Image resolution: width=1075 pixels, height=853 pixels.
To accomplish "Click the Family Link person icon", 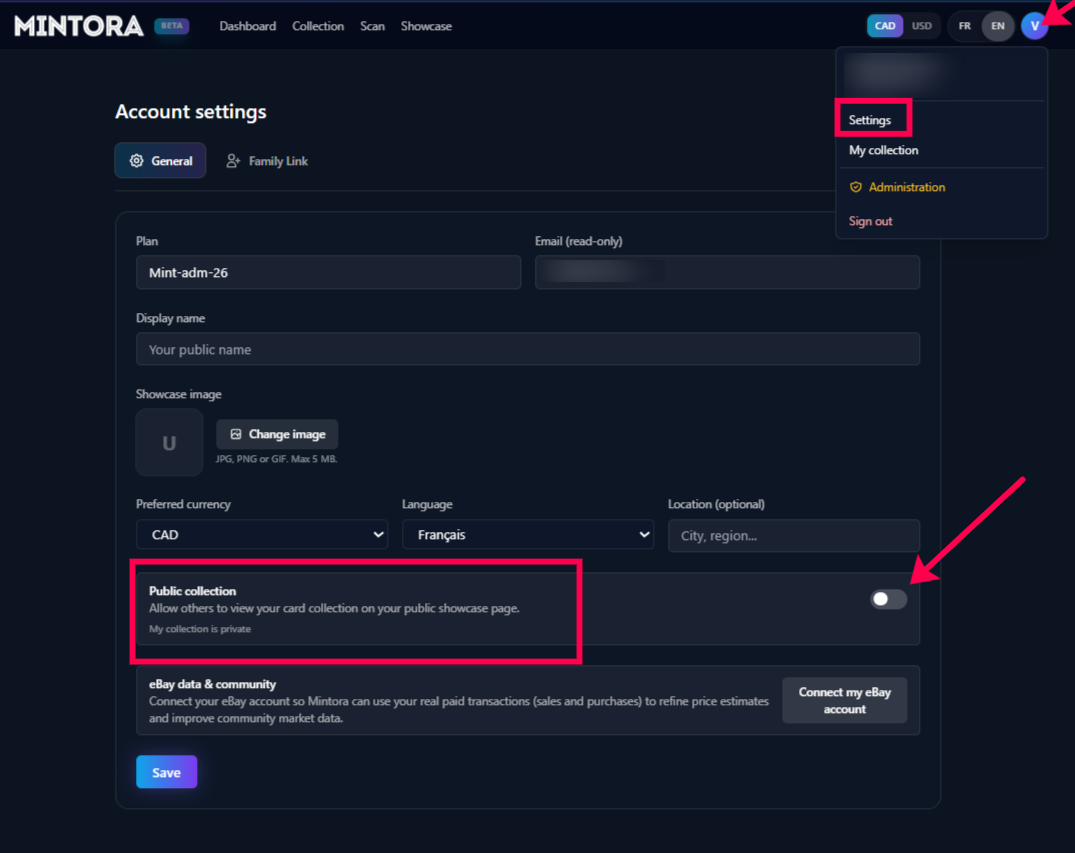I will 233,161.
